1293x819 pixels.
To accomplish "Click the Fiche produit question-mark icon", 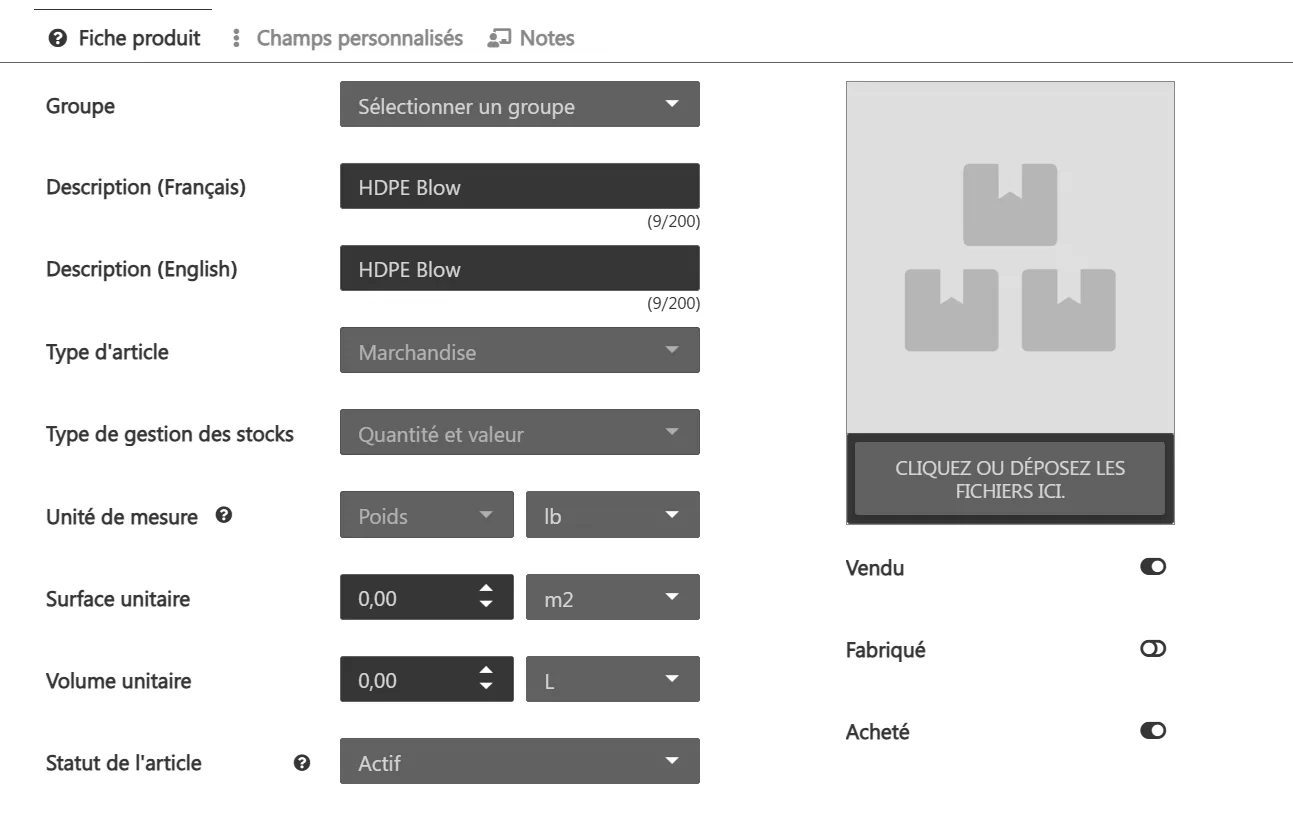I will 57,39.
